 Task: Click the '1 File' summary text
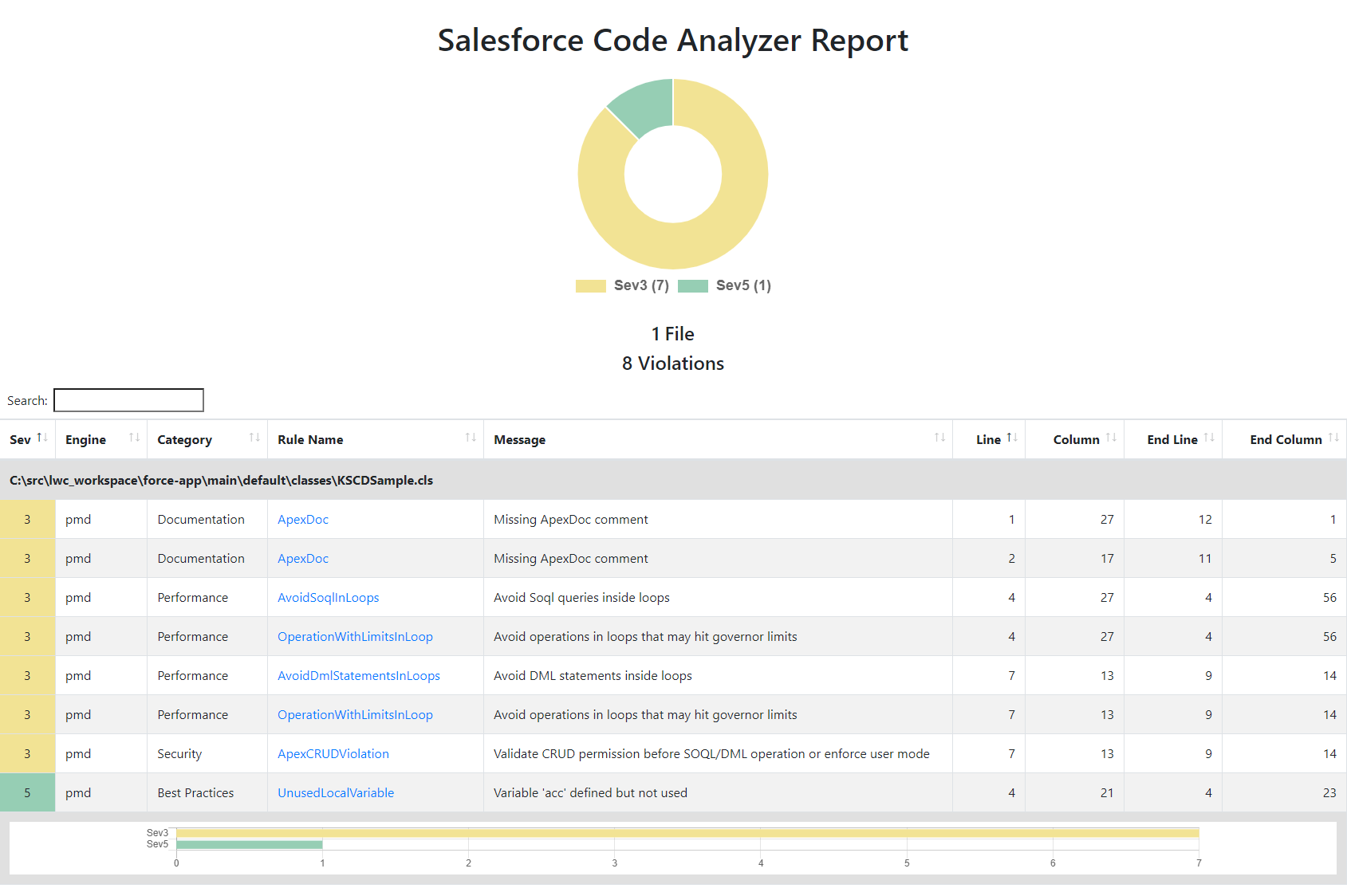point(672,334)
